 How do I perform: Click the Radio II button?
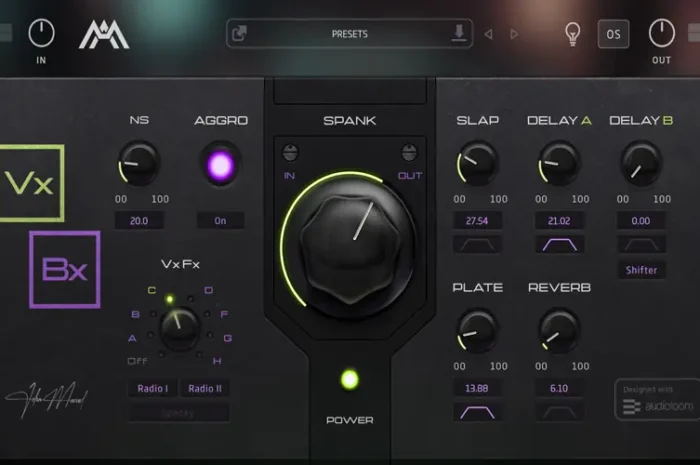coord(205,388)
